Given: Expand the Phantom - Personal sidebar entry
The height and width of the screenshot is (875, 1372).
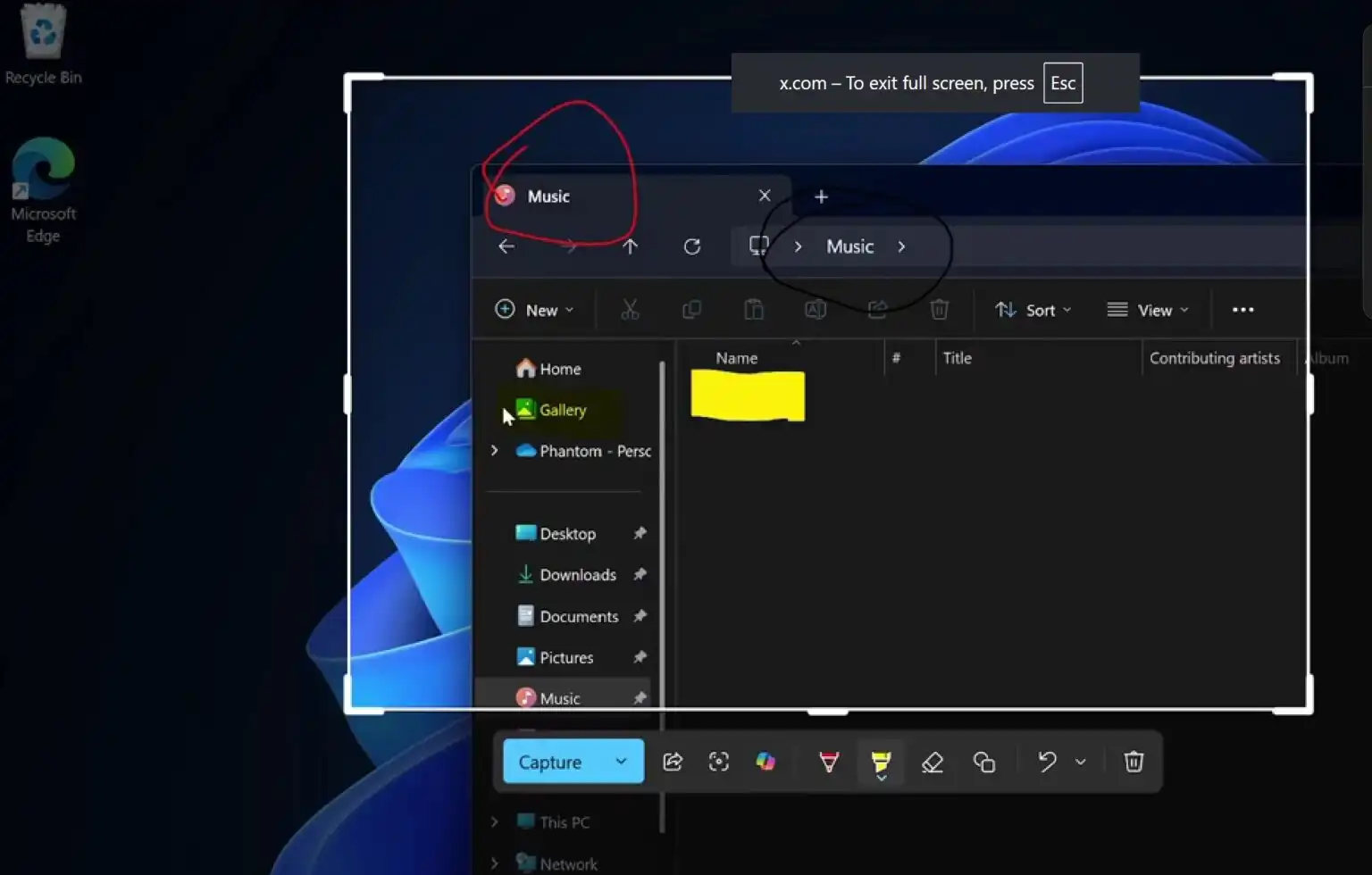Looking at the screenshot, I should click(x=495, y=451).
